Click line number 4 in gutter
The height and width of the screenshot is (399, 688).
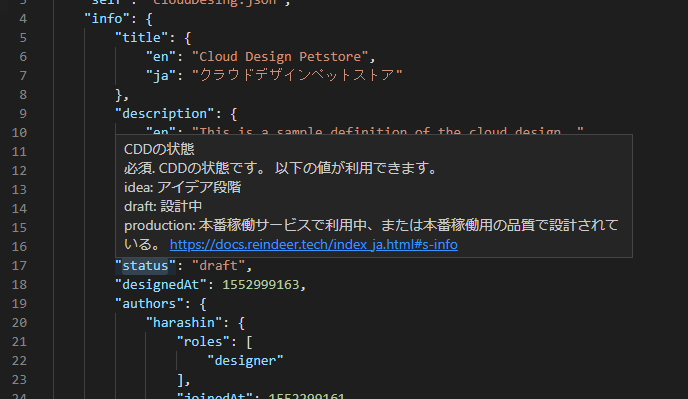23,18
